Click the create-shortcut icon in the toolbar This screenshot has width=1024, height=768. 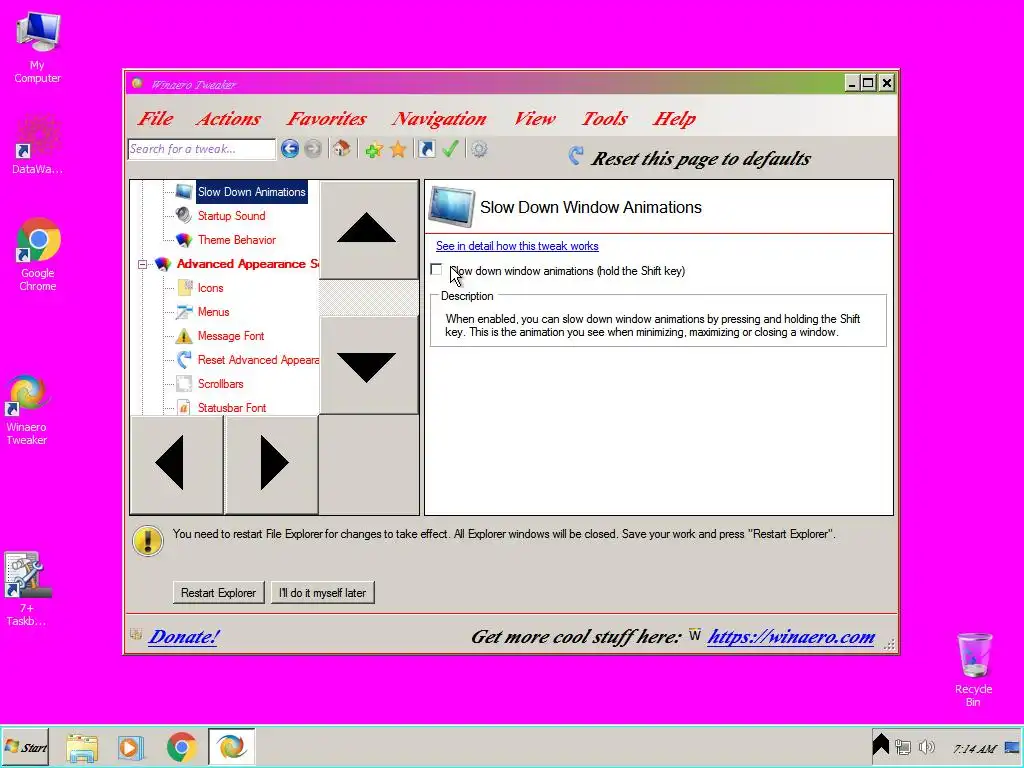[x=426, y=149]
